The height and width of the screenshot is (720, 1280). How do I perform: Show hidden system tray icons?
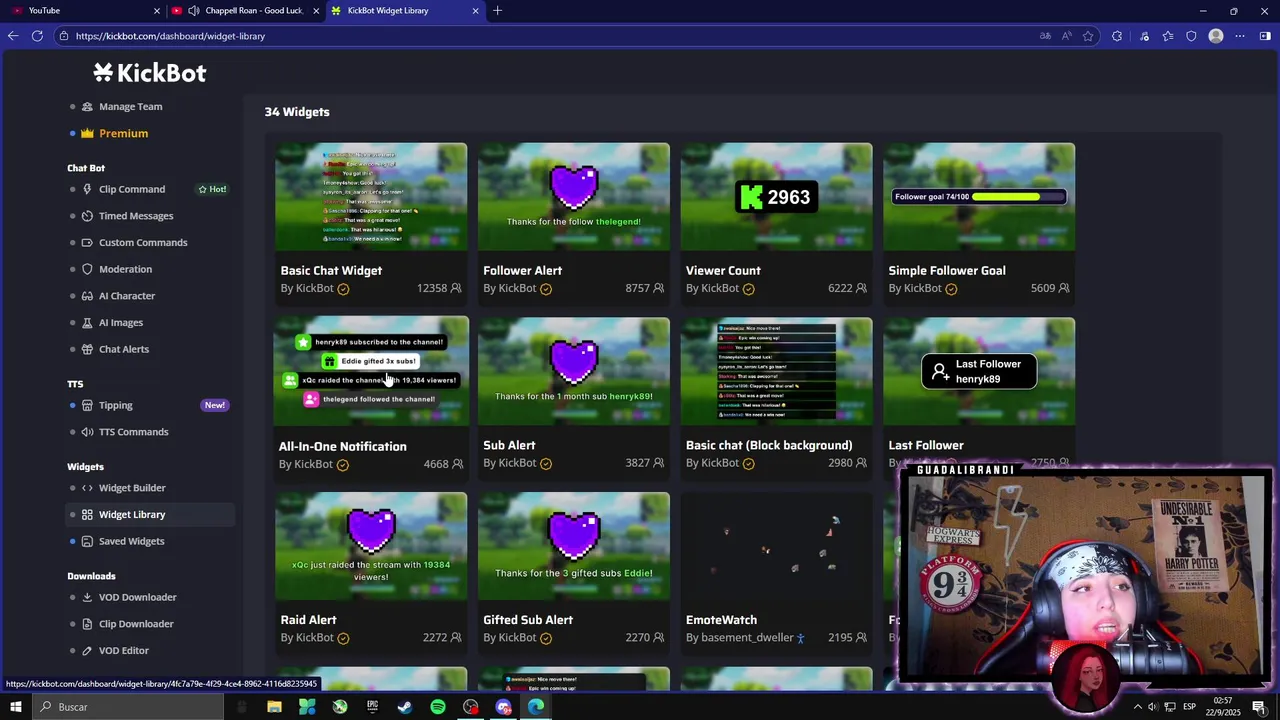coord(1137,707)
